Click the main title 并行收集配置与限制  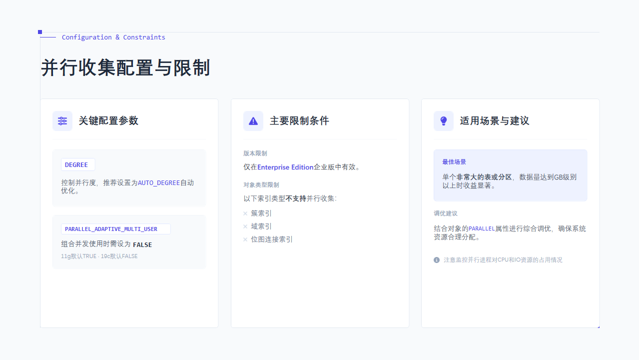point(126,68)
